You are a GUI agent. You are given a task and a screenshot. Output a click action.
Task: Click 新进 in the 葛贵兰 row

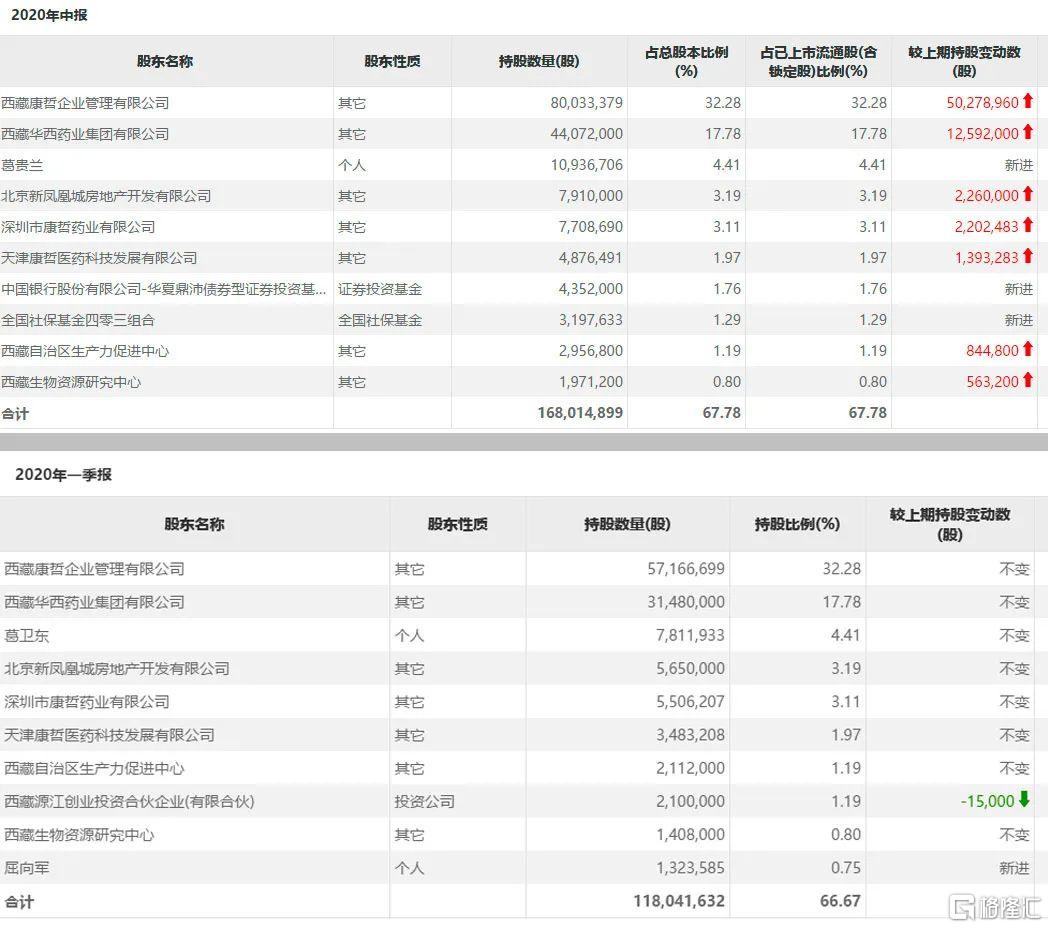pos(1019,165)
